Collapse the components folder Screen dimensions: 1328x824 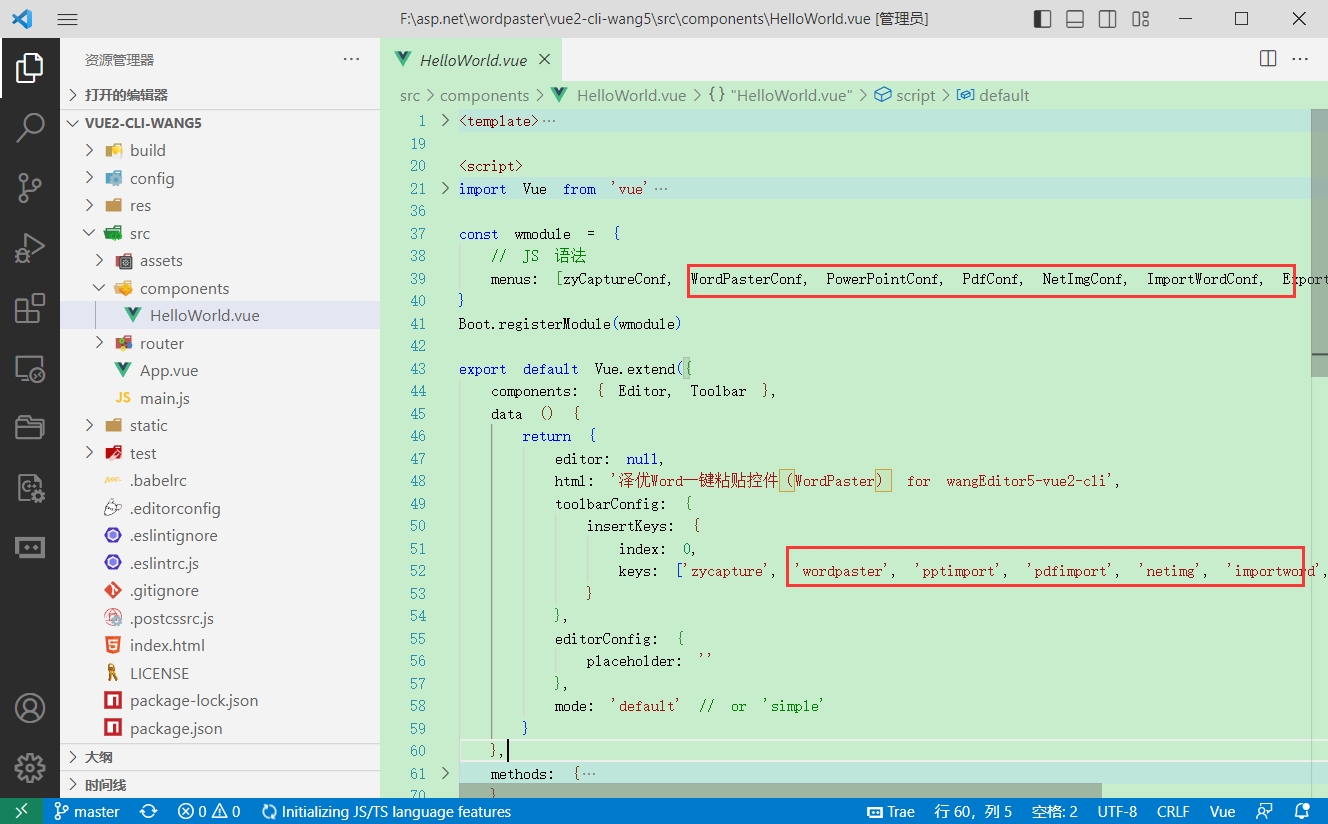[x=184, y=288]
